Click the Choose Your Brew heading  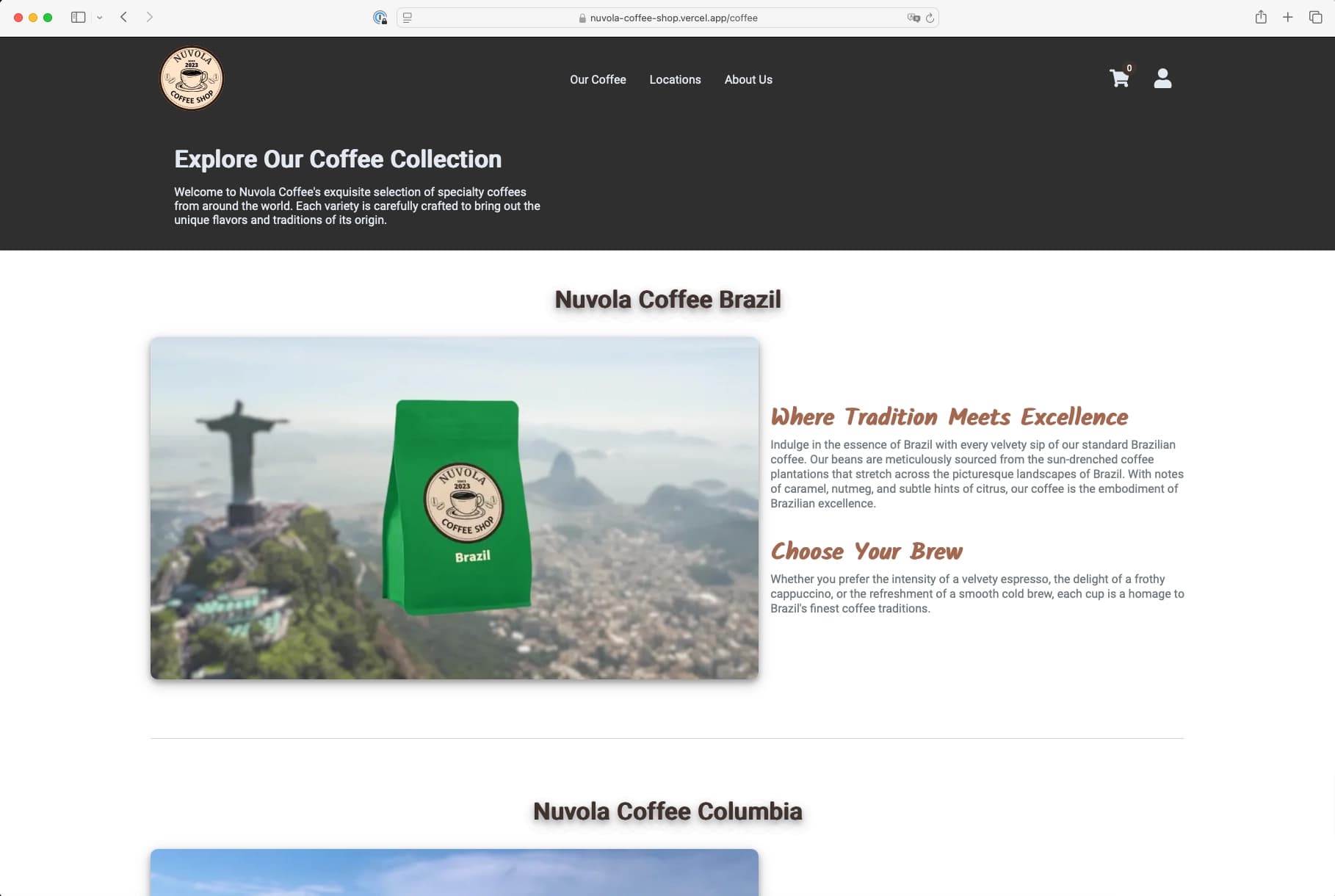tap(867, 551)
